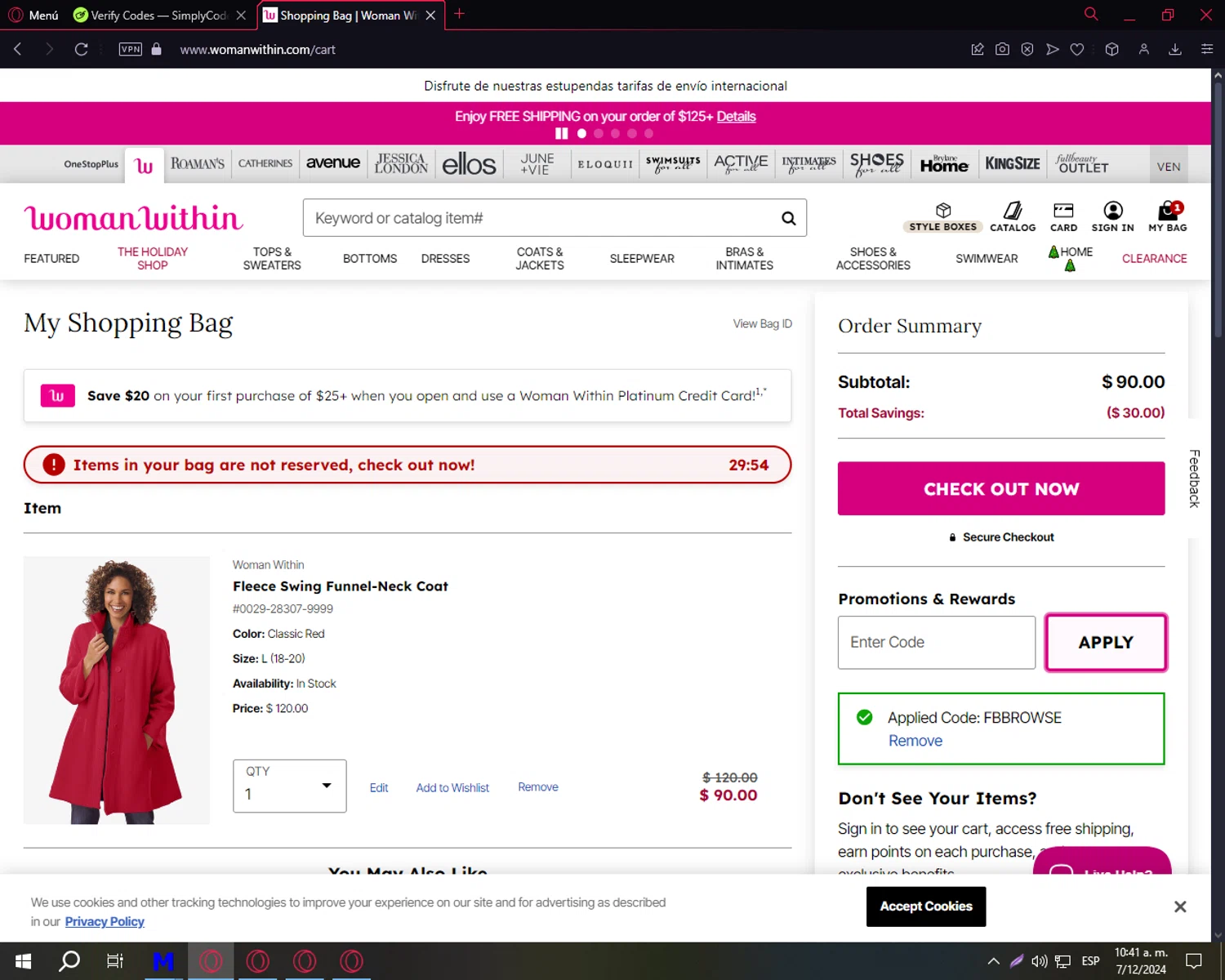Submit search with magnifier icon
The width and height of the screenshot is (1225, 980).
pyautogui.click(x=788, y=218)
